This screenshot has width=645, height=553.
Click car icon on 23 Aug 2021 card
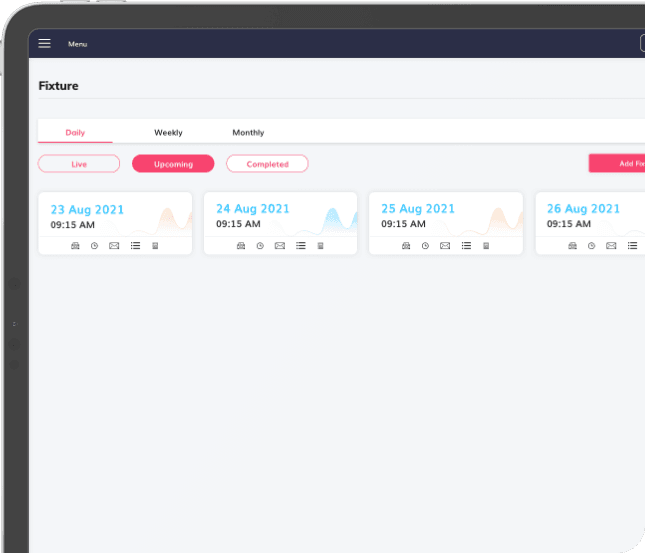click(x=75, y=245)
